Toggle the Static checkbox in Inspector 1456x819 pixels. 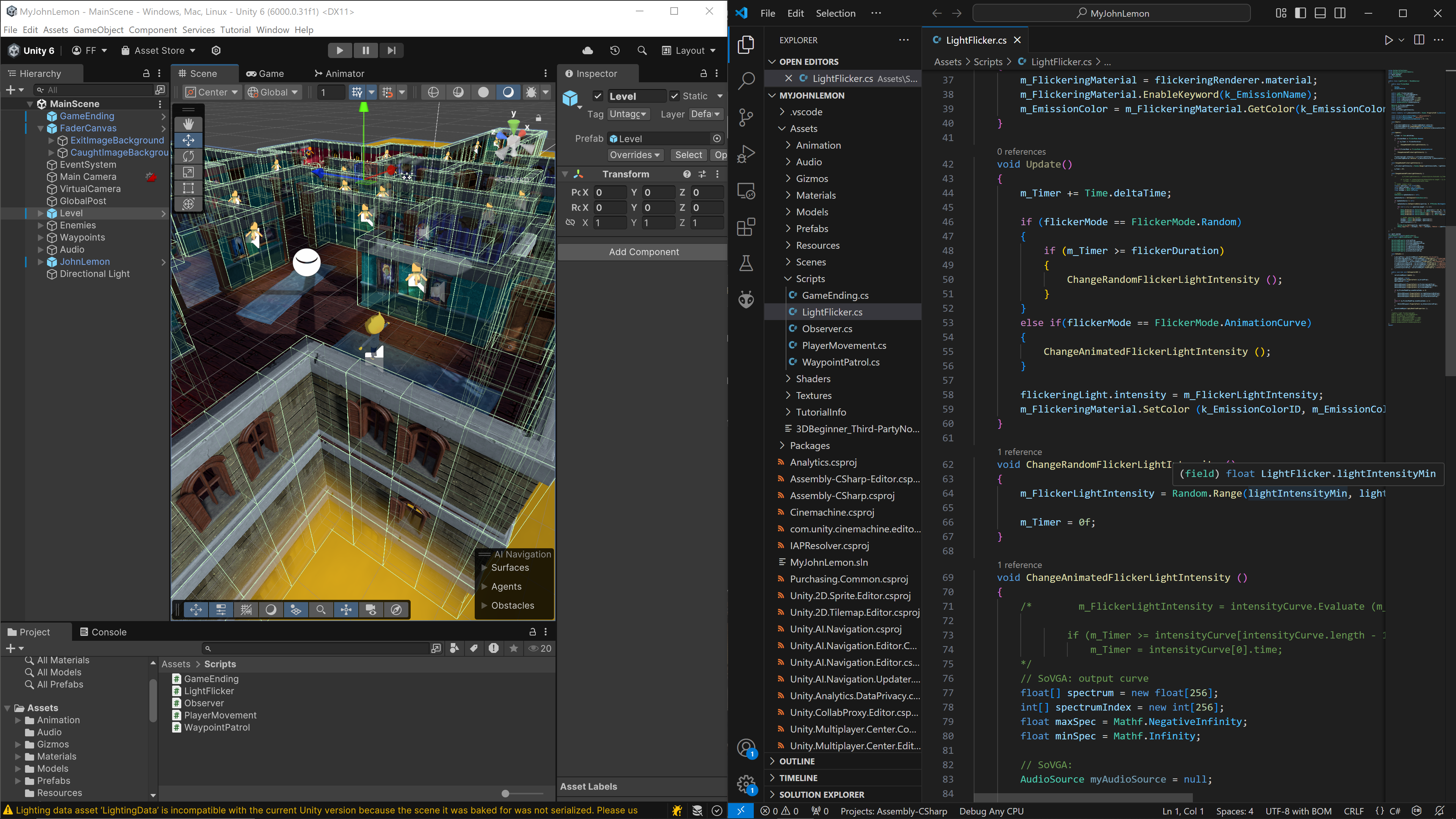coord(674,96)
